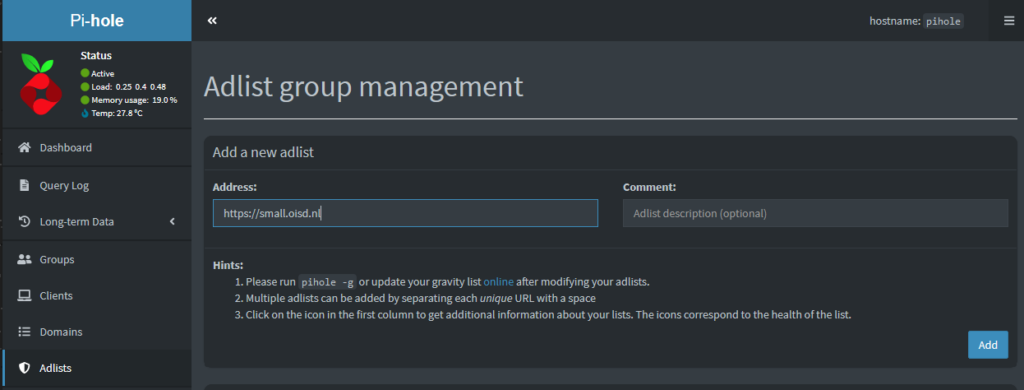Click the Query Log file icon
This screenshot has width=1024, height=390.
24,186
